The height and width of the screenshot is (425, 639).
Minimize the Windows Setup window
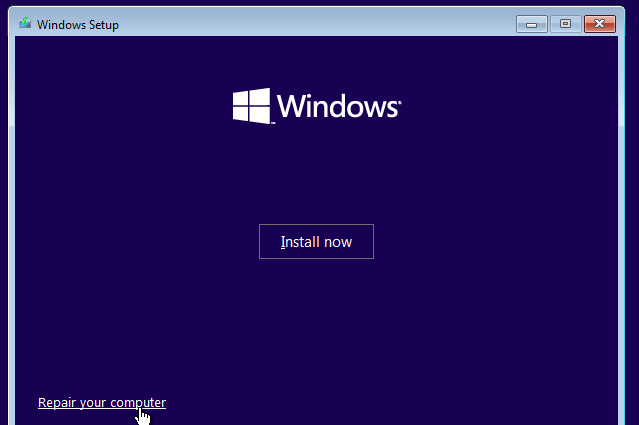tap(532, 24)
